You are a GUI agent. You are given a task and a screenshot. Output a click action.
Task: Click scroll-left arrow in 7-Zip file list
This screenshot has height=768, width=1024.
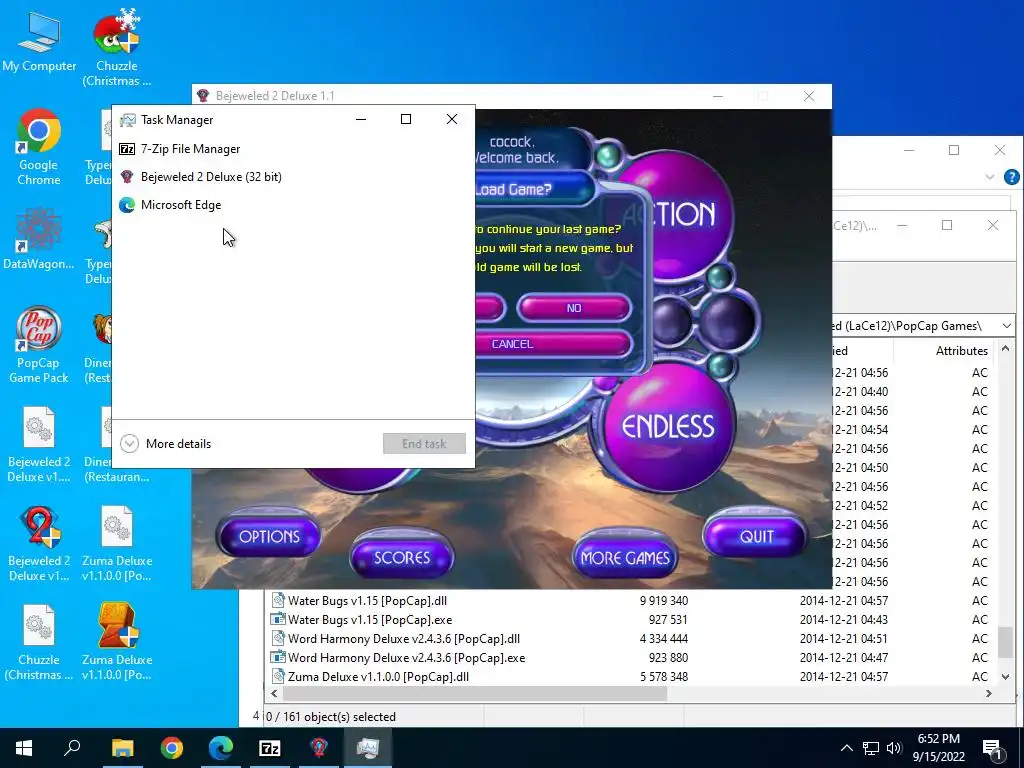pyautogui.click(x=274, y=694)
